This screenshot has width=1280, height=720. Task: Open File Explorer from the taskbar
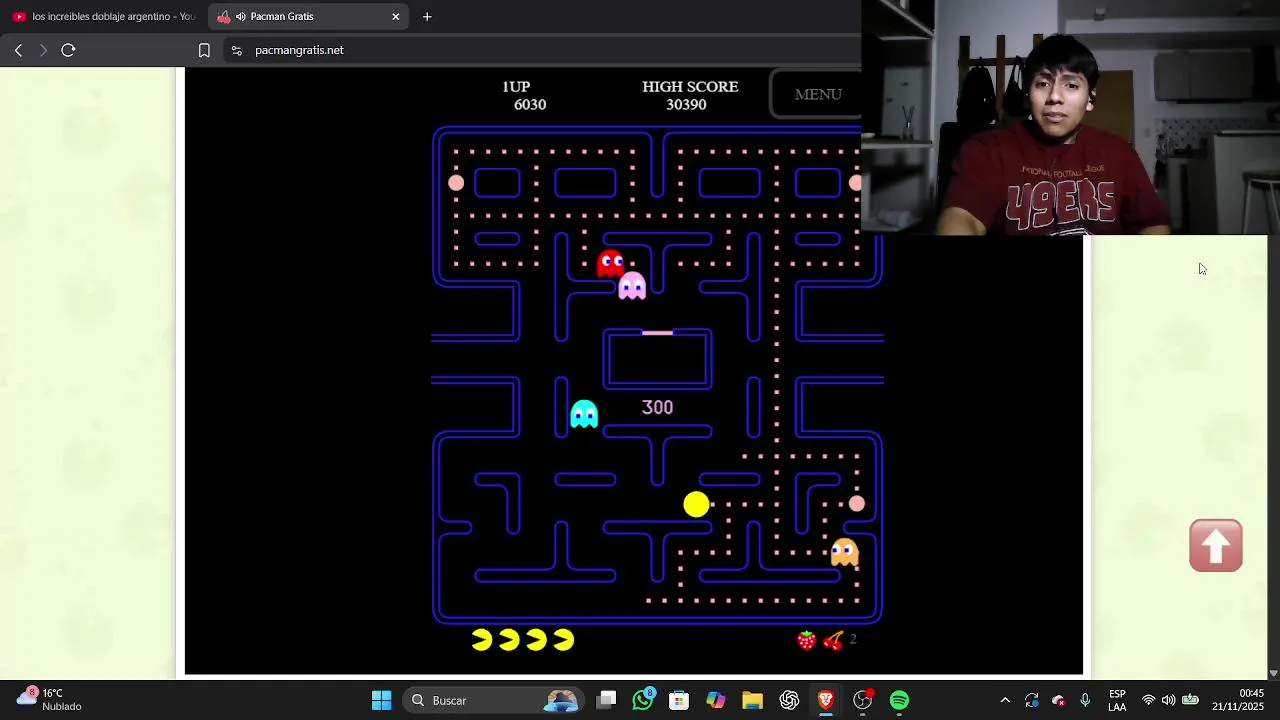[752, 700]
